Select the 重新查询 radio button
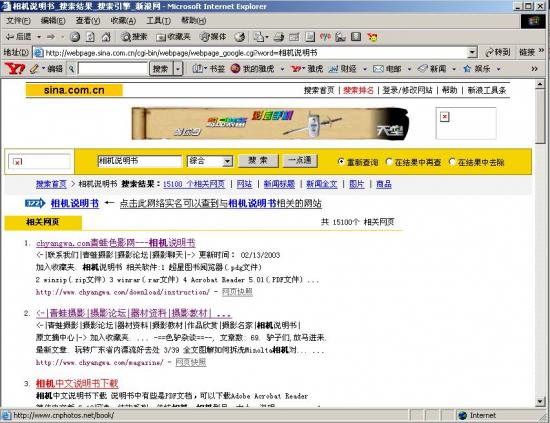550x423 pixels. tap(341, 162)
